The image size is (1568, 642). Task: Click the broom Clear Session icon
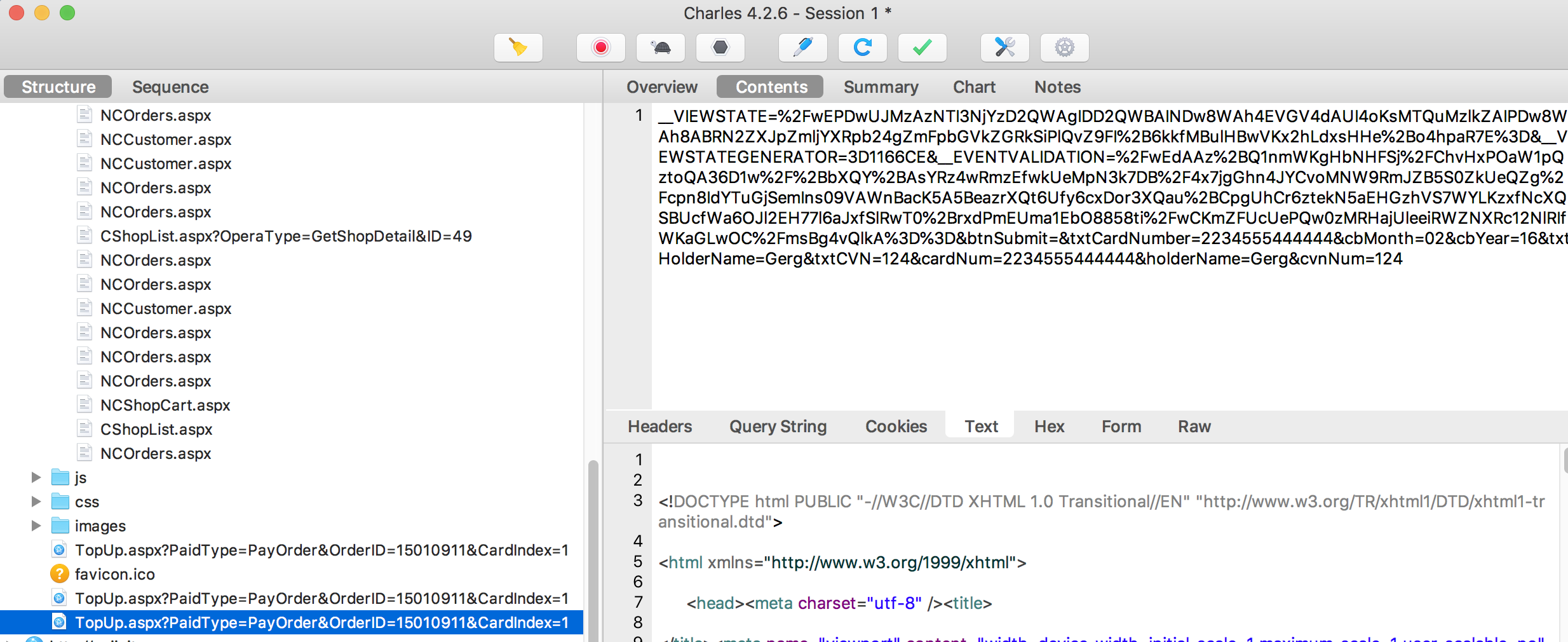click(x=518, y=48)
